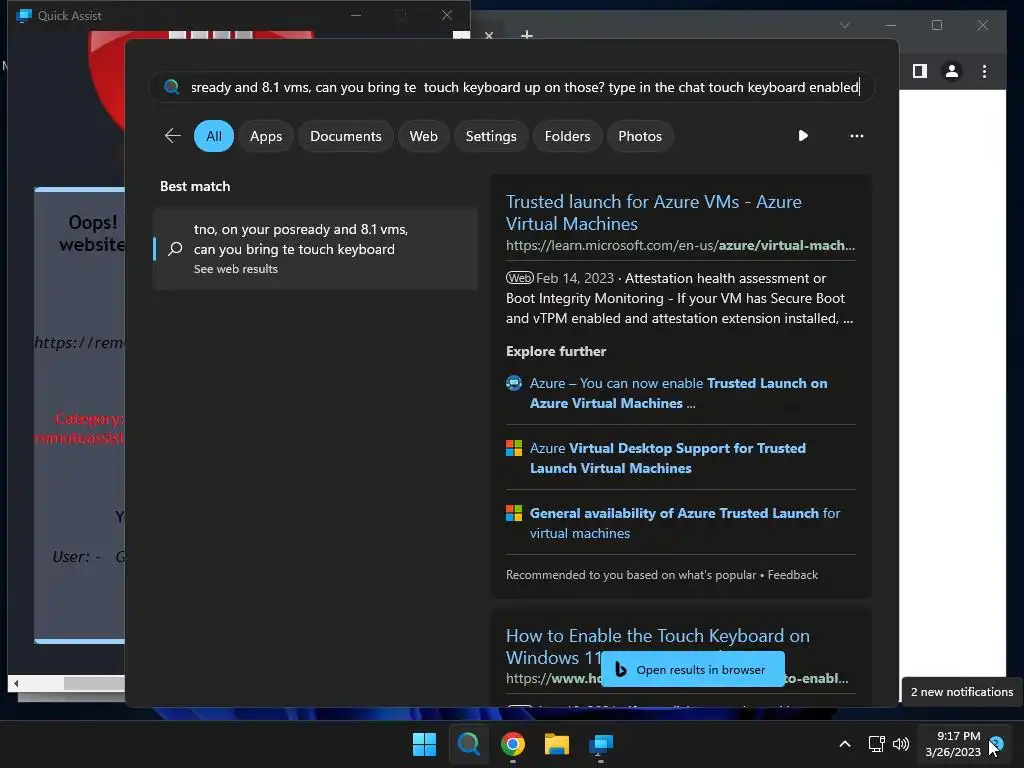
Task: Click the Windows Start button
Action: tap(424, 744)
